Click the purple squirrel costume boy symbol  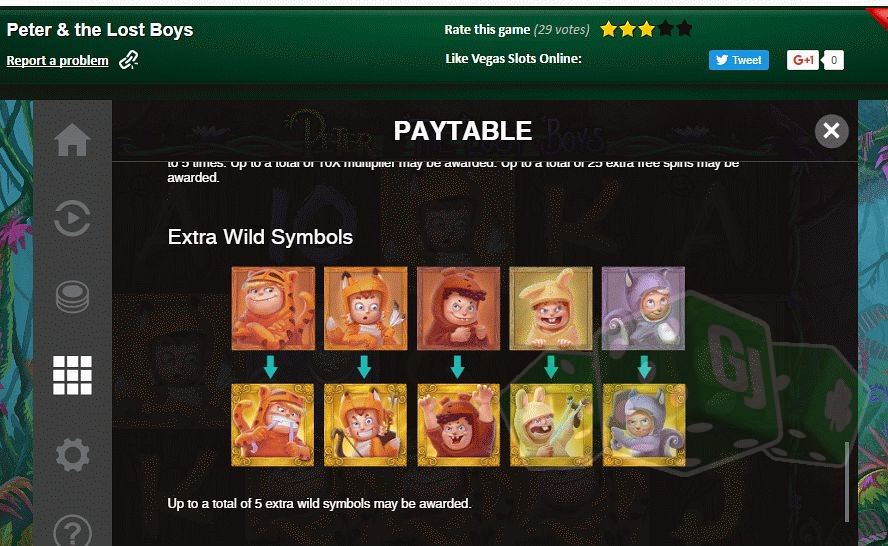pyautogui.click(x=643, y=308)
